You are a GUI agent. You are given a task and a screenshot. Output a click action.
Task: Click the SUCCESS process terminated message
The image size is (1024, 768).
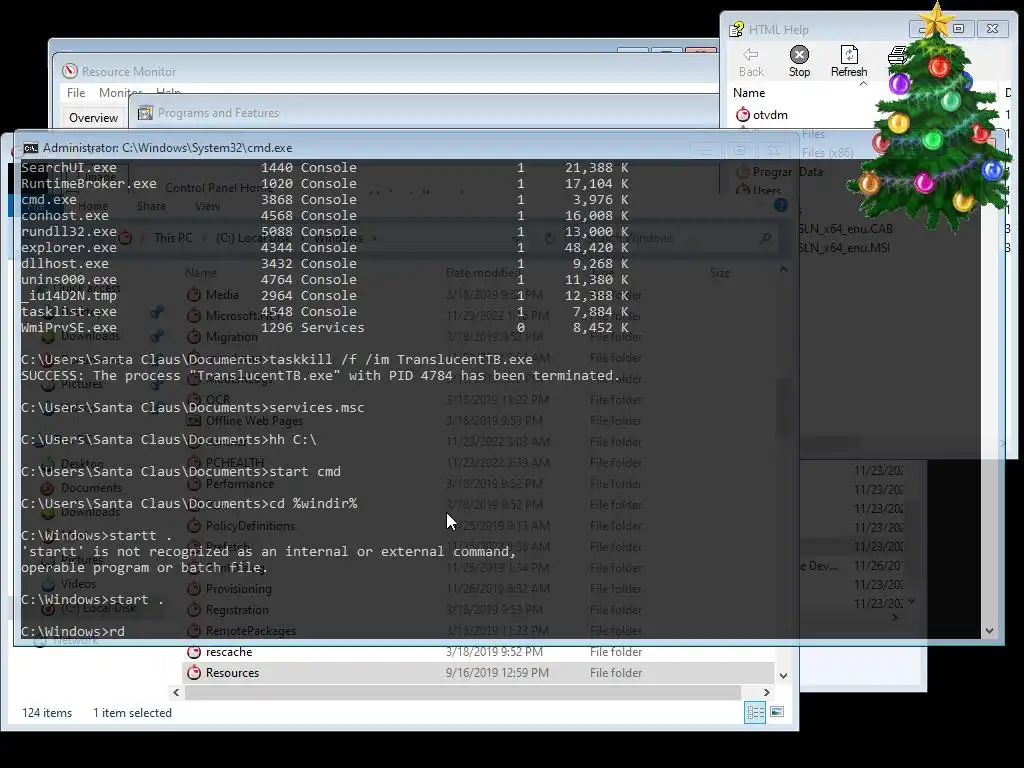pyautogui.click(x=321, y=376)
